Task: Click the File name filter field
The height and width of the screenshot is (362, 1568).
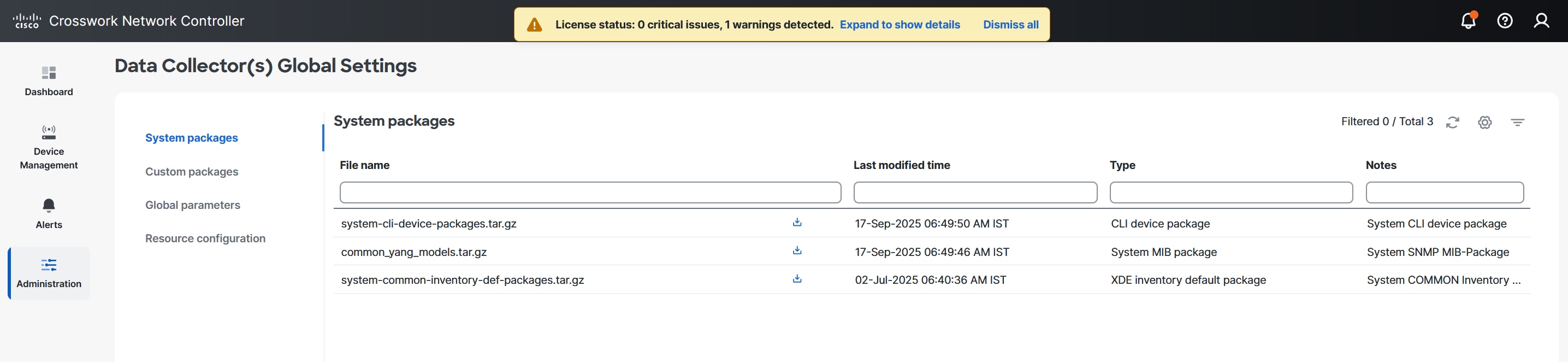Action: click(590, 192)
